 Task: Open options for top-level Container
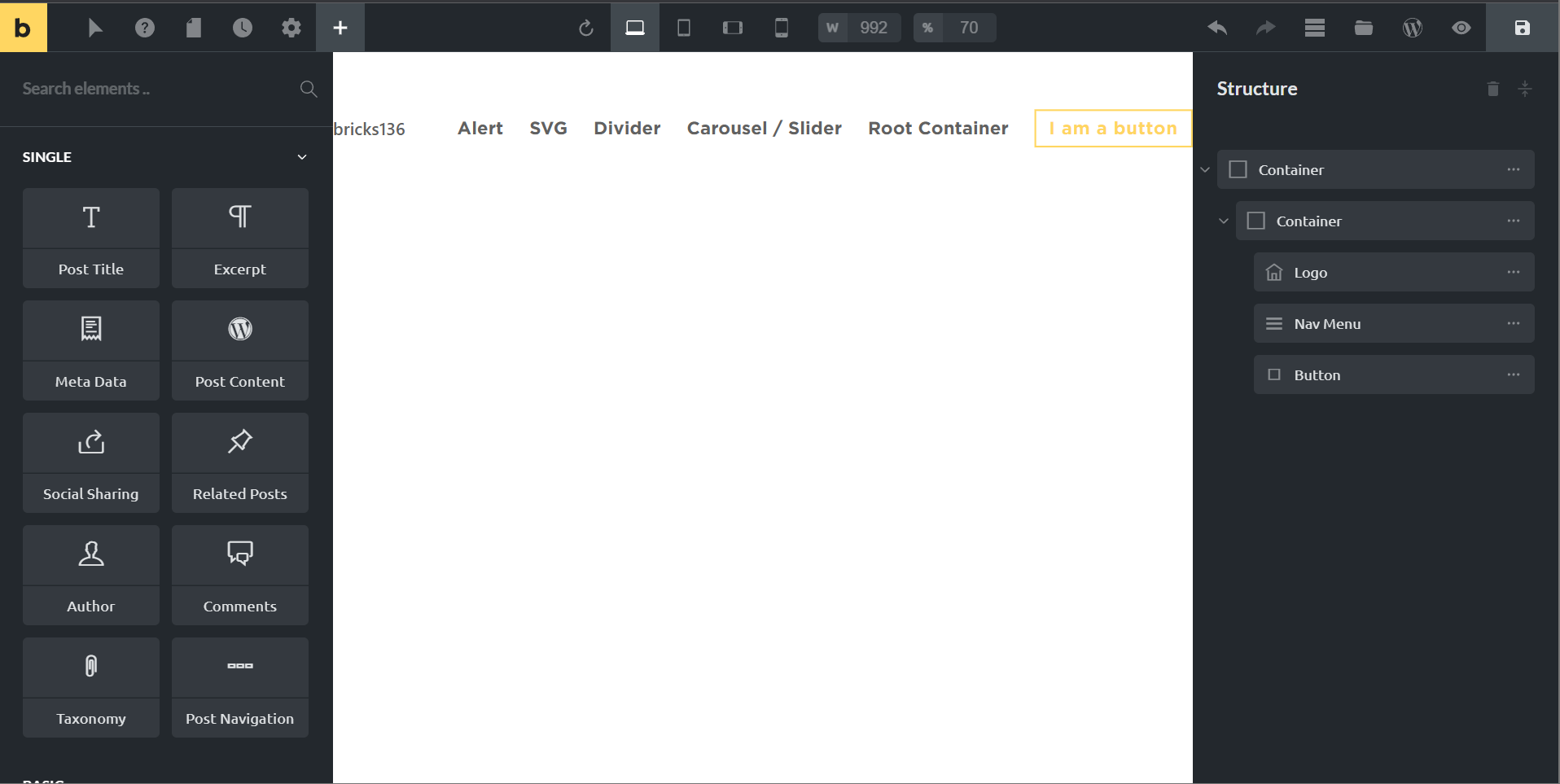[x=1514, y=169]
